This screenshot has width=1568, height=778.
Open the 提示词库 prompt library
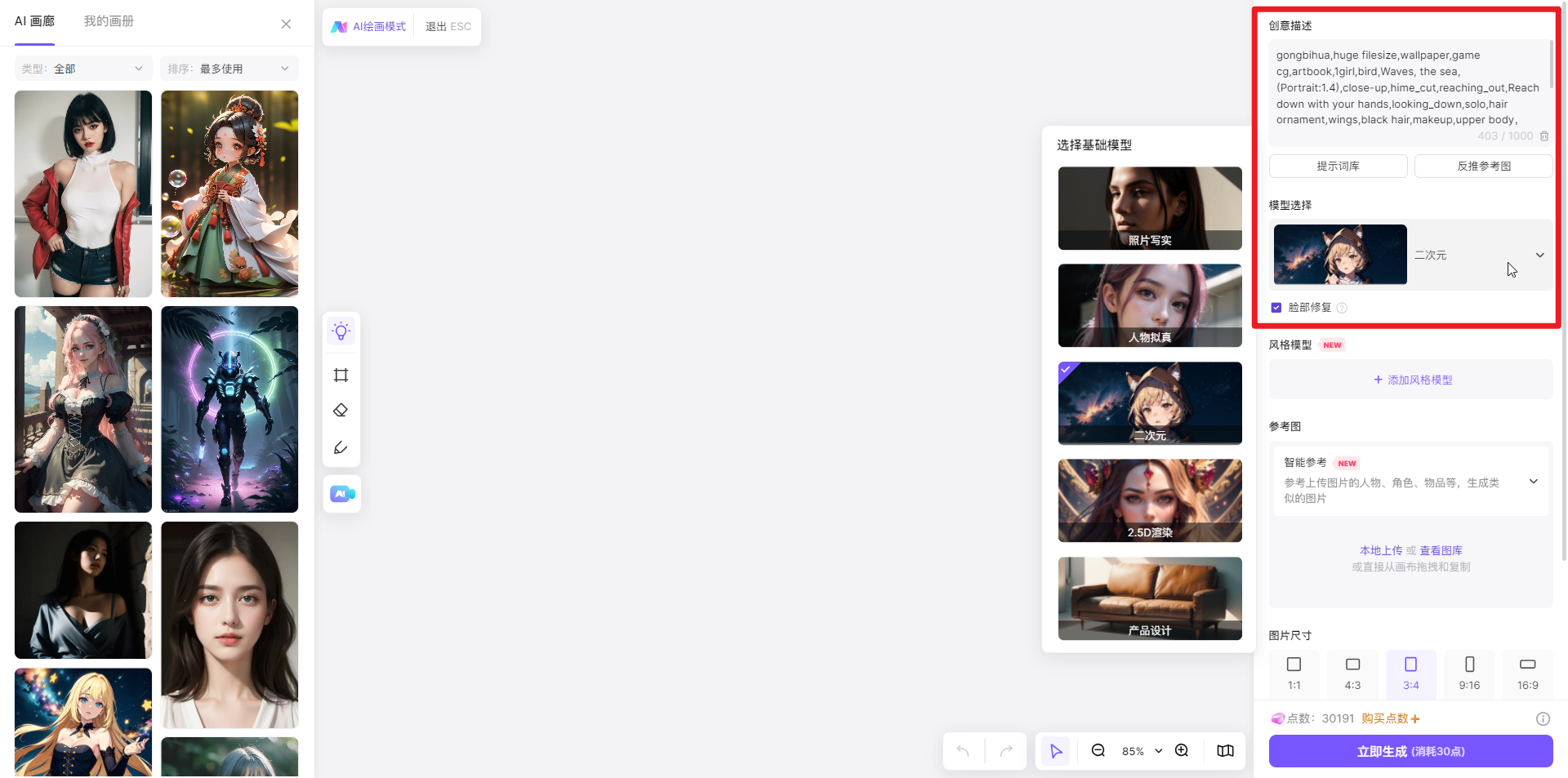coord(1338,167)
